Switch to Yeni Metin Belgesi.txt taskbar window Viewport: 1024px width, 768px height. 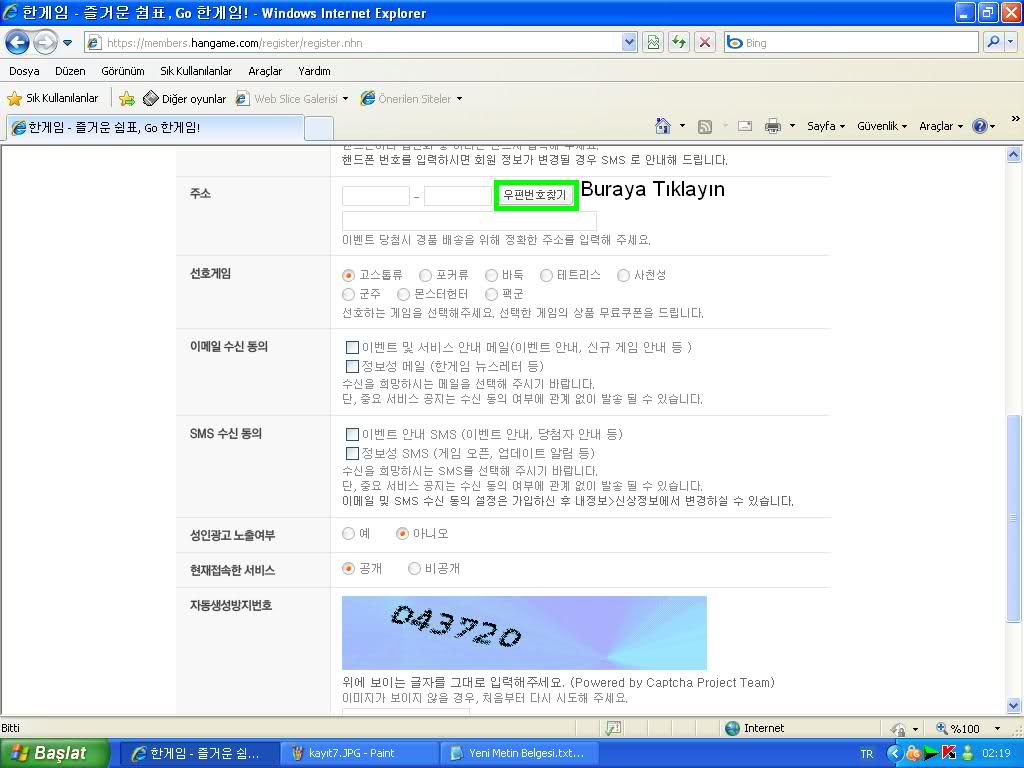coord(518,753)
